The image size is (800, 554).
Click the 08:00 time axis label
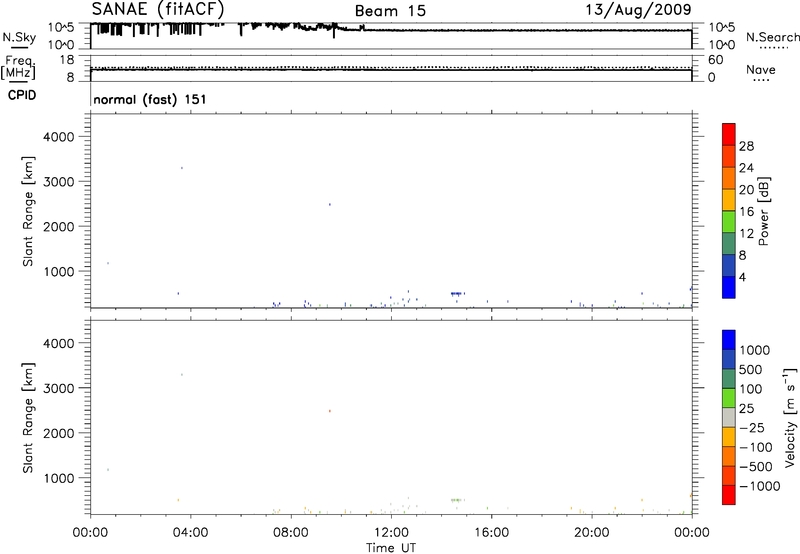(291, 533)
